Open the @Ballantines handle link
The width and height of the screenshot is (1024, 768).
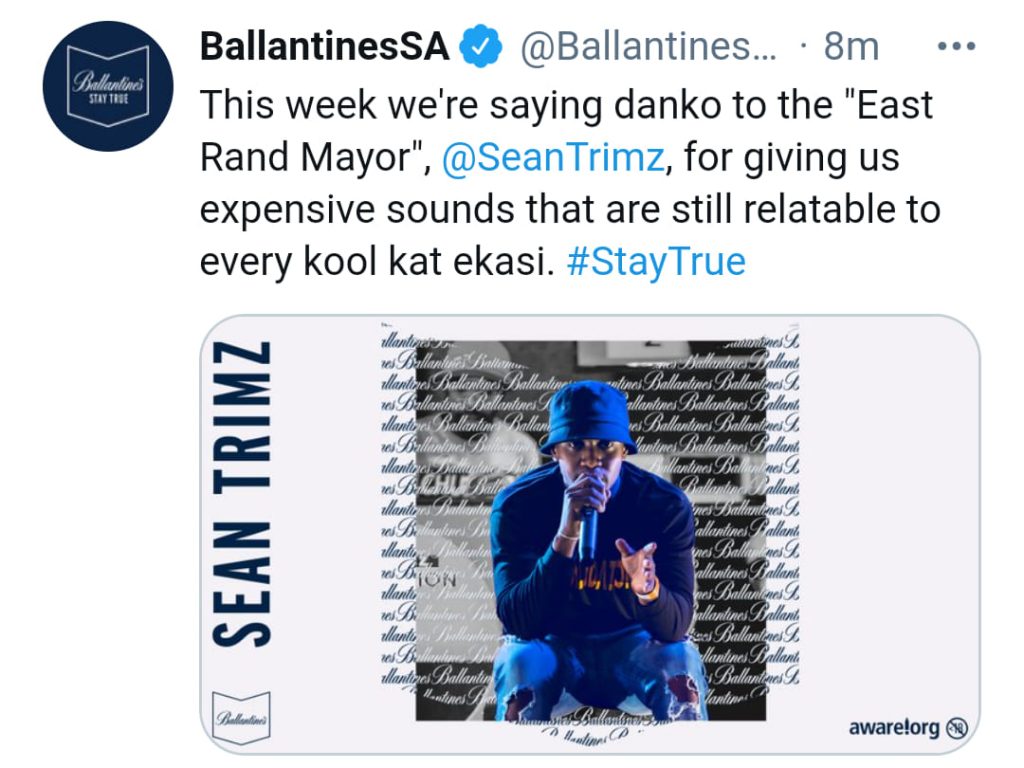click(649, 47)
